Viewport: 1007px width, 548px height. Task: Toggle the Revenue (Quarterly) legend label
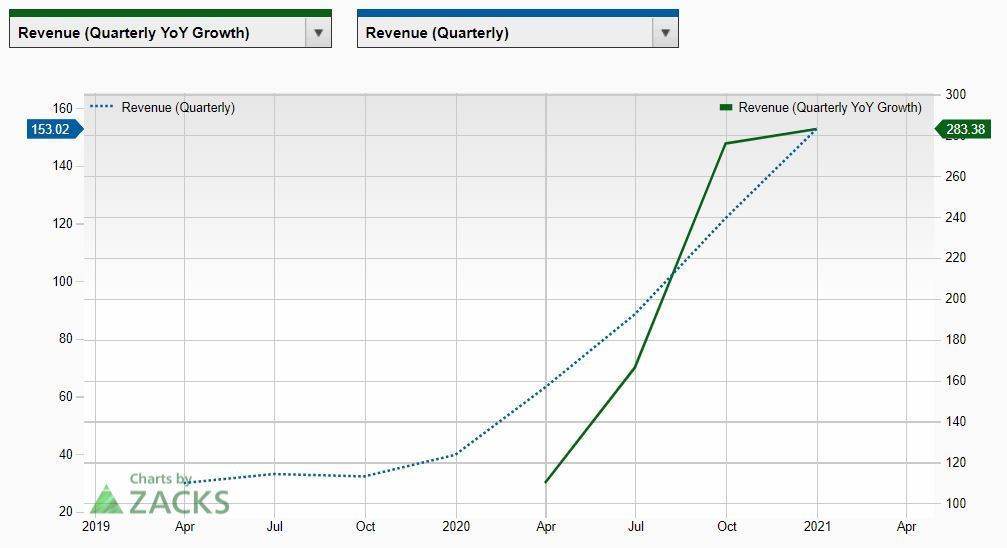(178, 108)
